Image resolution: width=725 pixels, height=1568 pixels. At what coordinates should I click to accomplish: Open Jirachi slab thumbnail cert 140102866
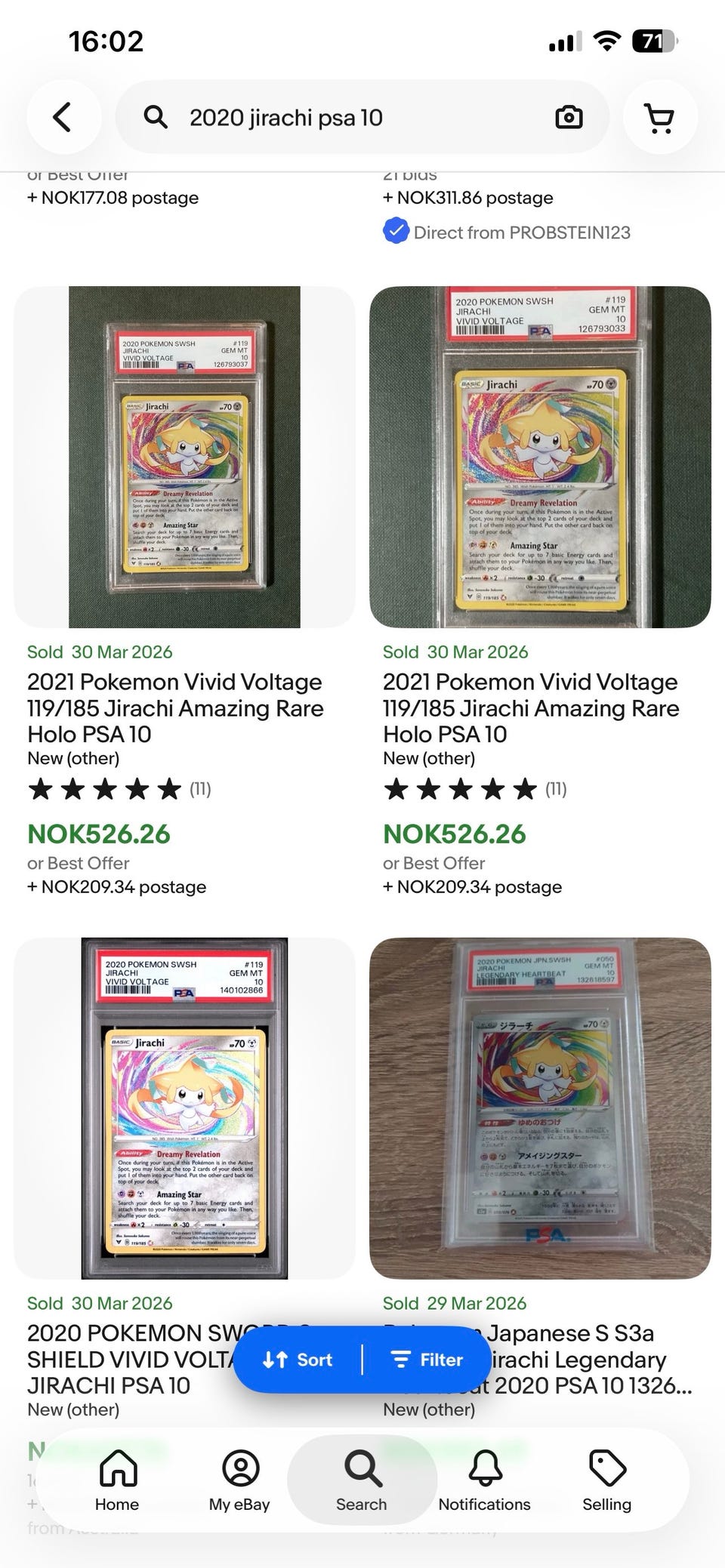coord(184,1108)
